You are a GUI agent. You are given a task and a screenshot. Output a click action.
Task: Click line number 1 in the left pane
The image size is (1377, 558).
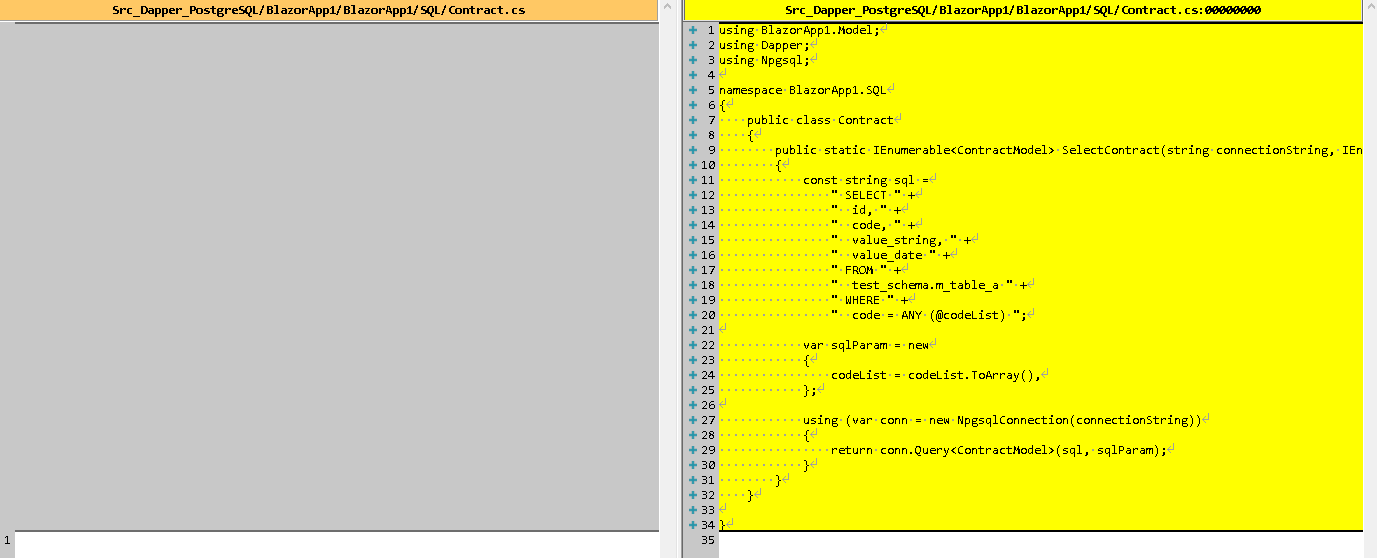click(x=7, y=540)
